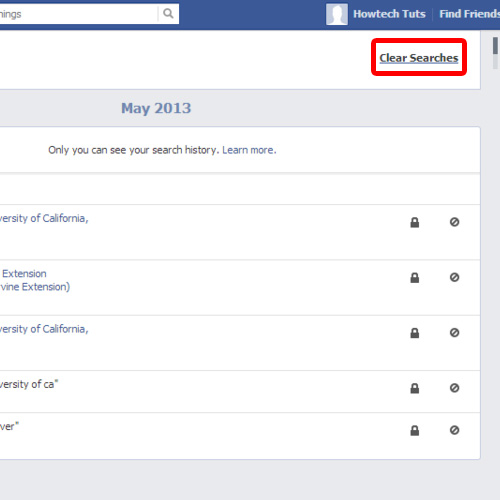Delete second University of California search entry
The image size is (500, 500).
tap(454, 333)
